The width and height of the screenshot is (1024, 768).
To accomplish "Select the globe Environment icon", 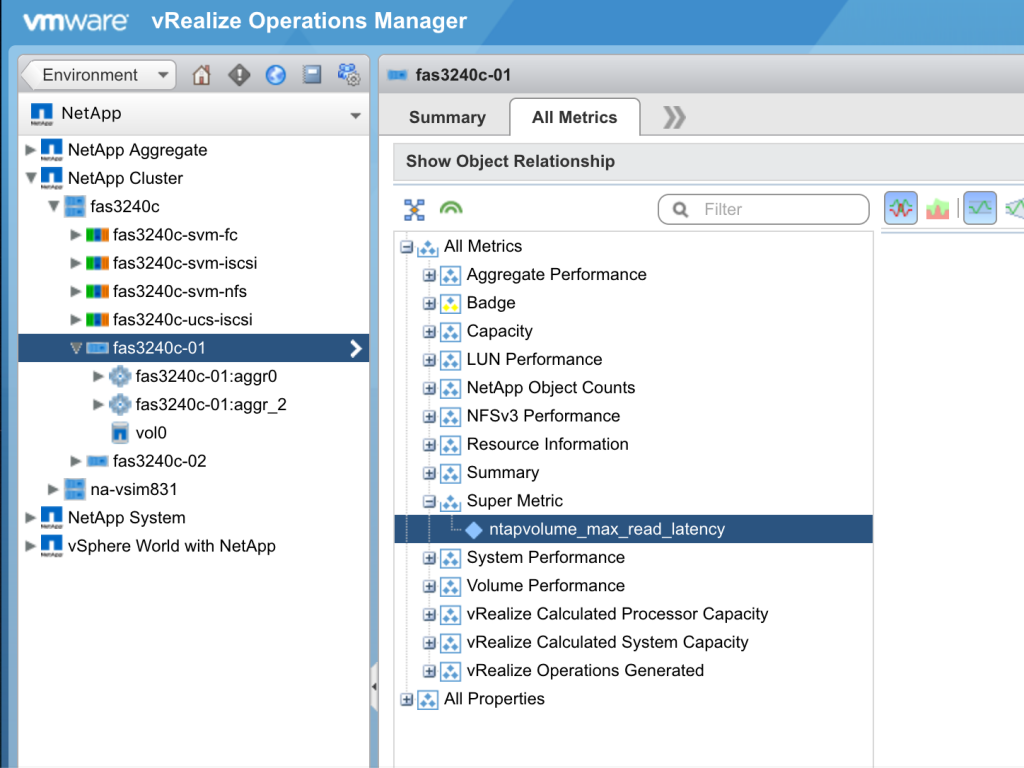I will click(275, 74).
